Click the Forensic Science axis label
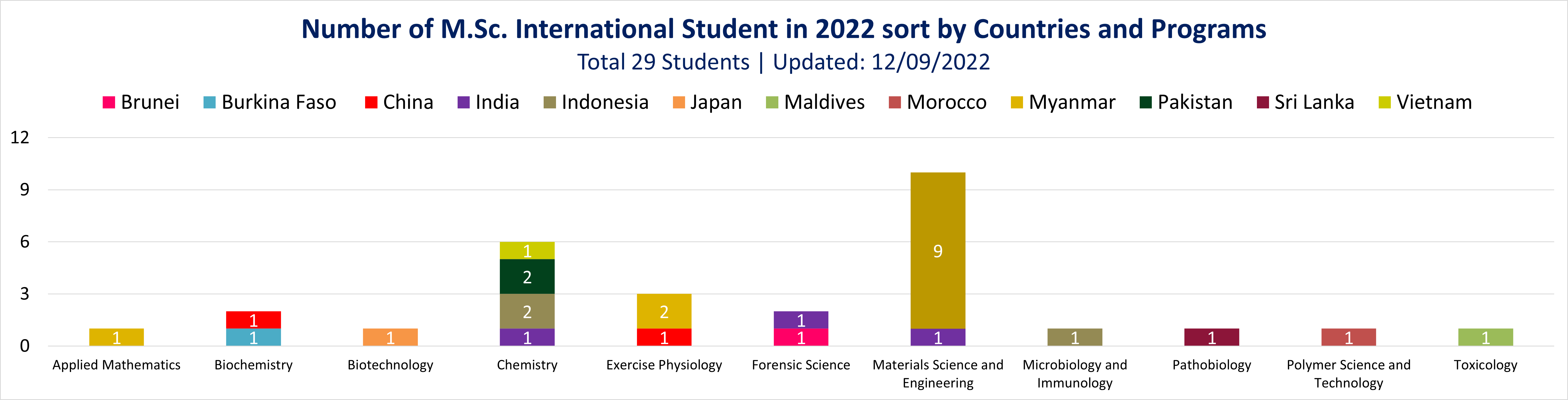 pos(800,365)
